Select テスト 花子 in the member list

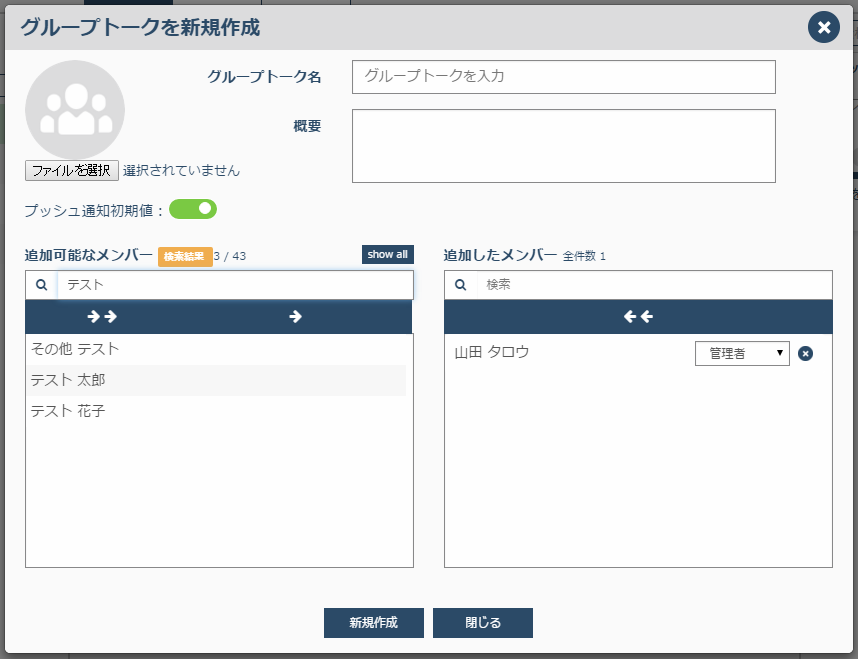tap(216, 411)
